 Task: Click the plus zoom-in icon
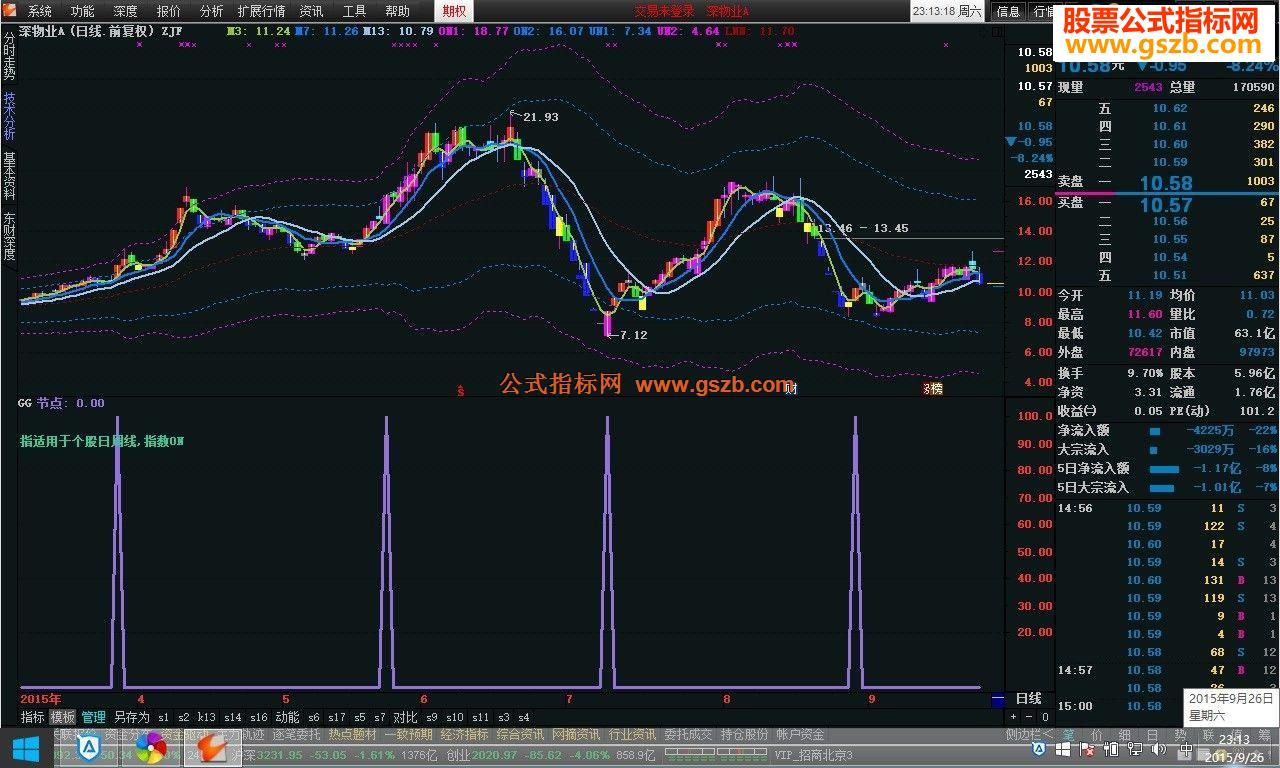tap(1013, 717)
